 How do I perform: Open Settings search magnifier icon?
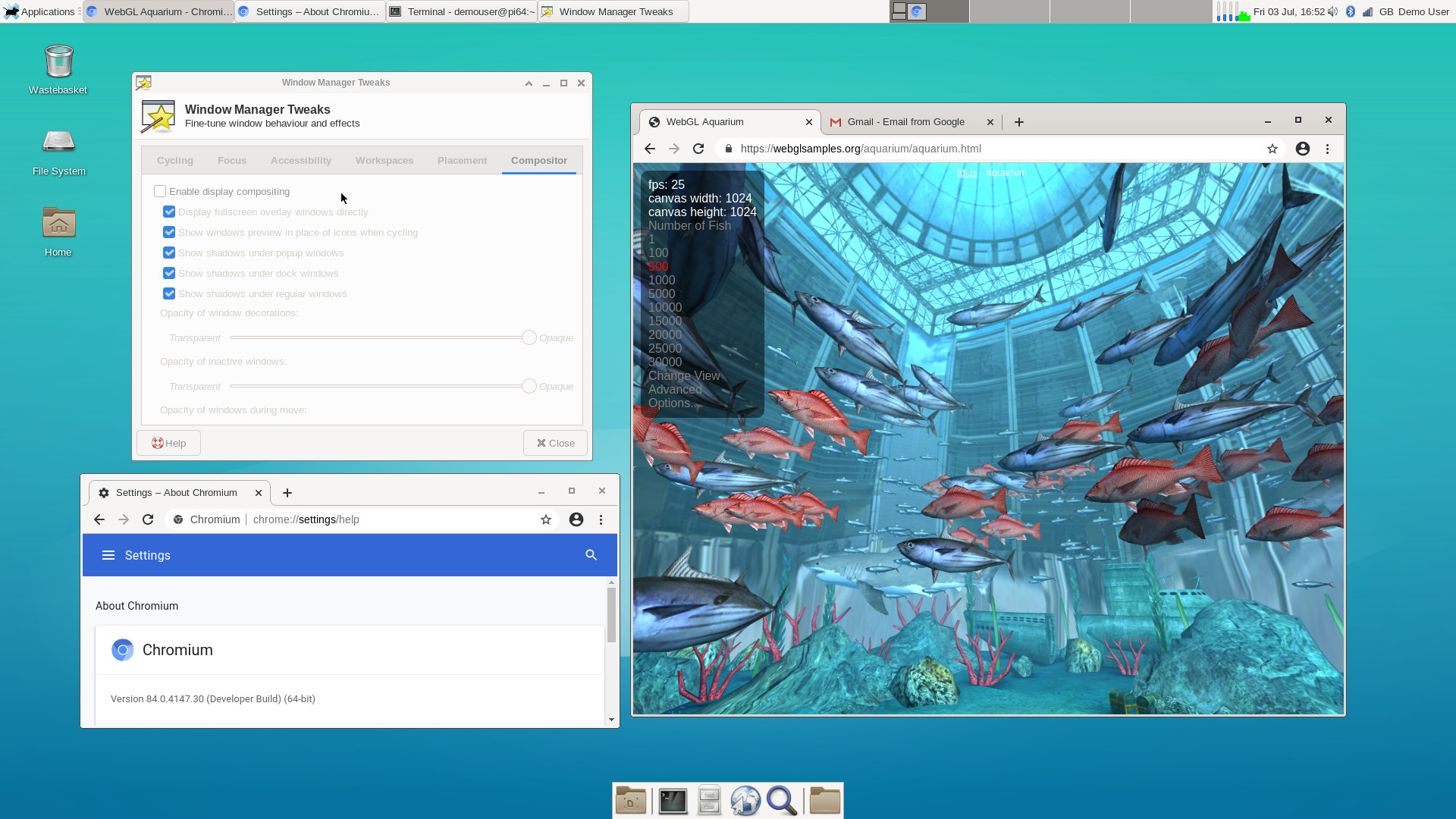pyautogui.click(x=591, y=555)
